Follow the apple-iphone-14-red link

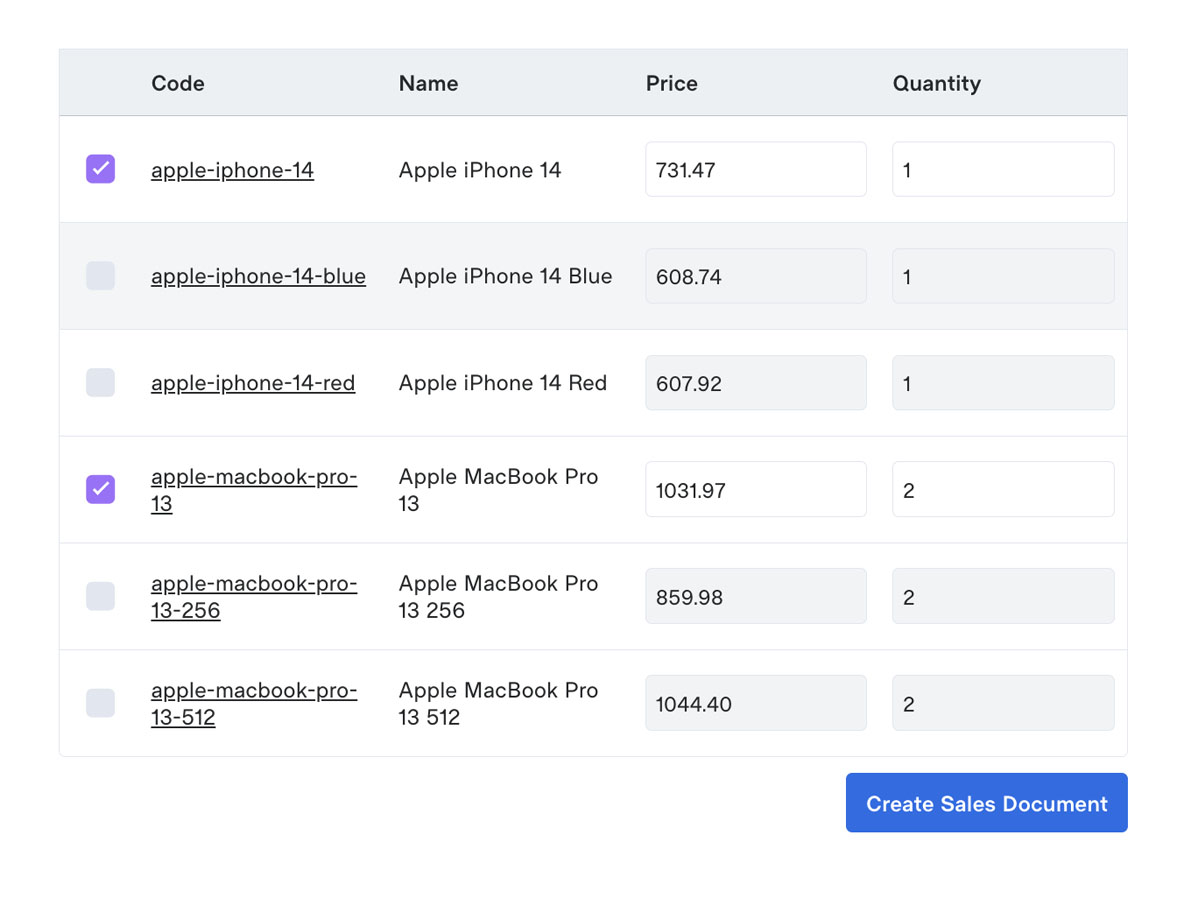pyautogui.click(x=253, y=383)
